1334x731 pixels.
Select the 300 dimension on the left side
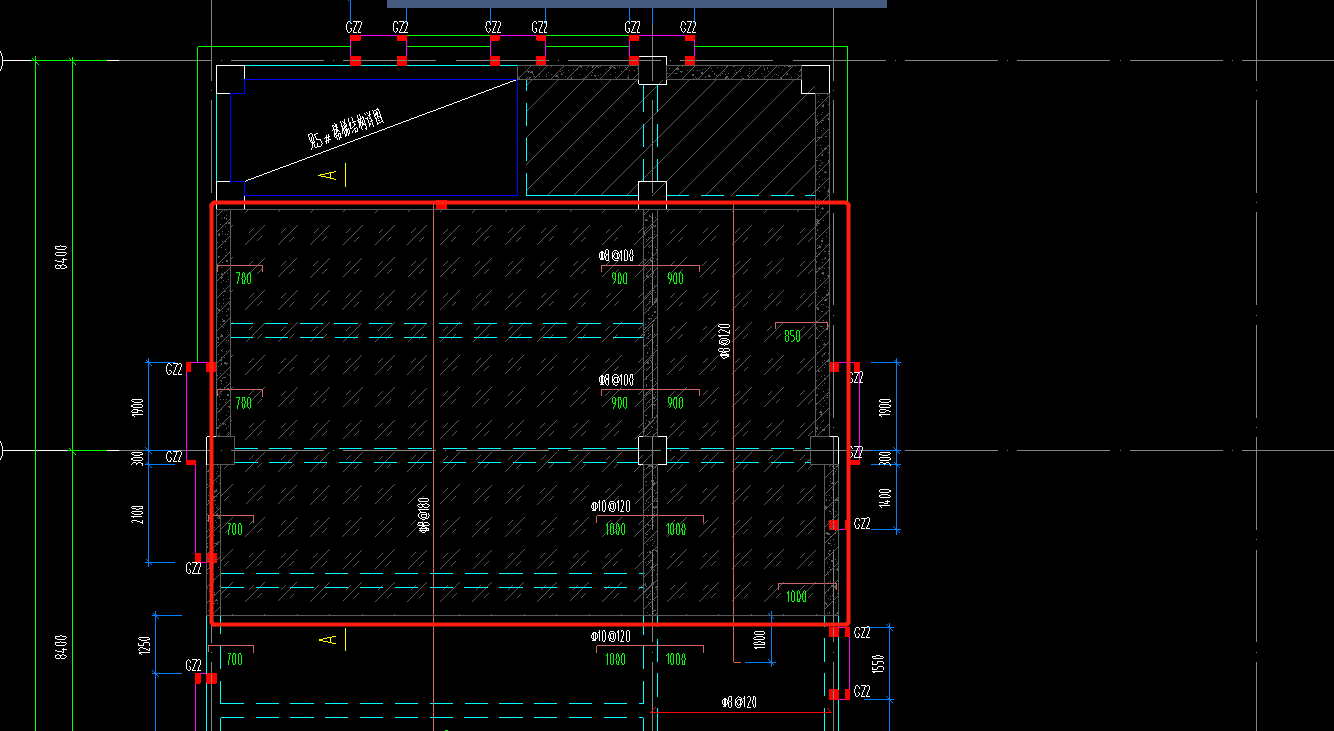138,457
